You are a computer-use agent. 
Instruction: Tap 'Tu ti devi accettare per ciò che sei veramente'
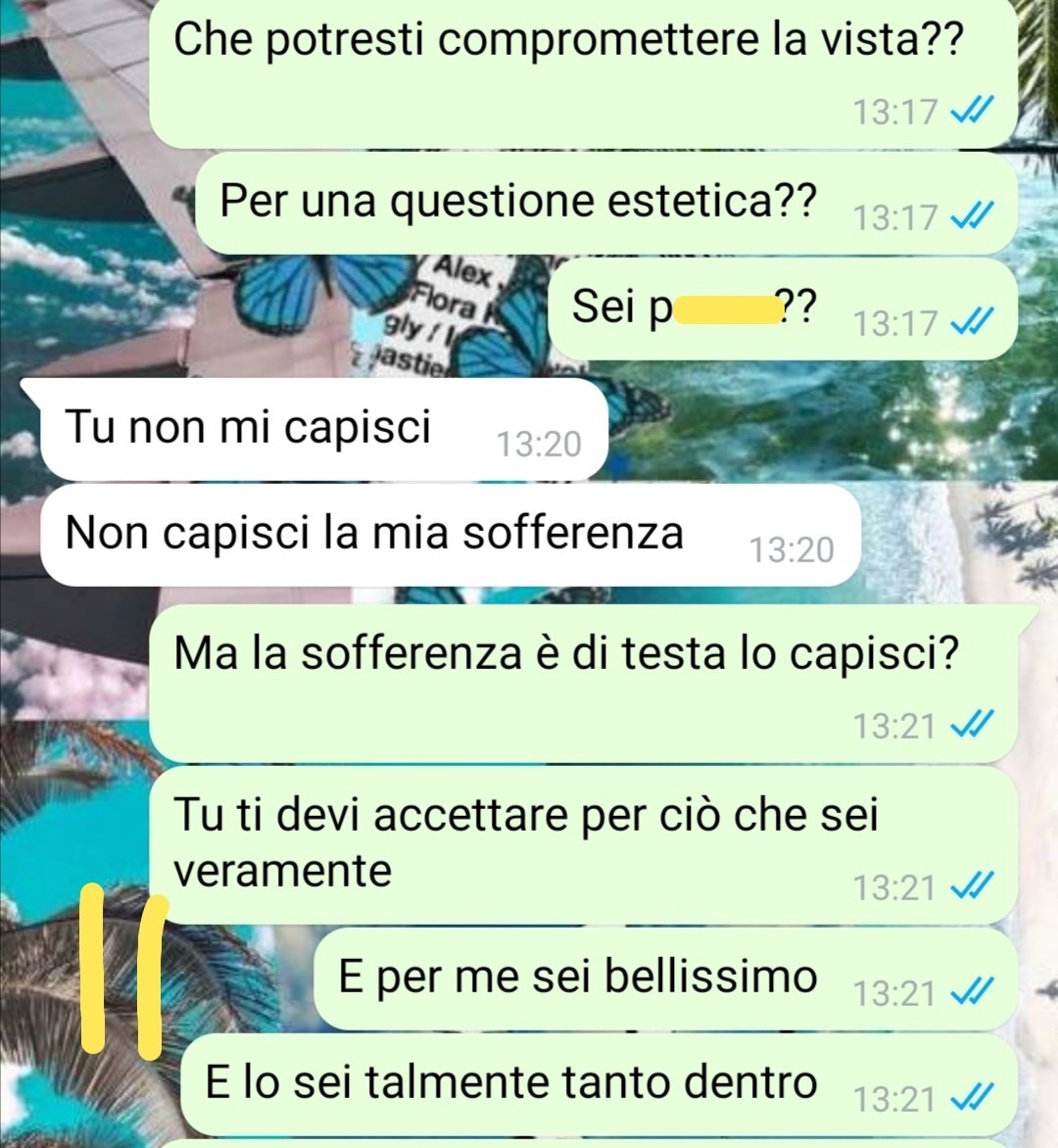click(x=584, y=845)
